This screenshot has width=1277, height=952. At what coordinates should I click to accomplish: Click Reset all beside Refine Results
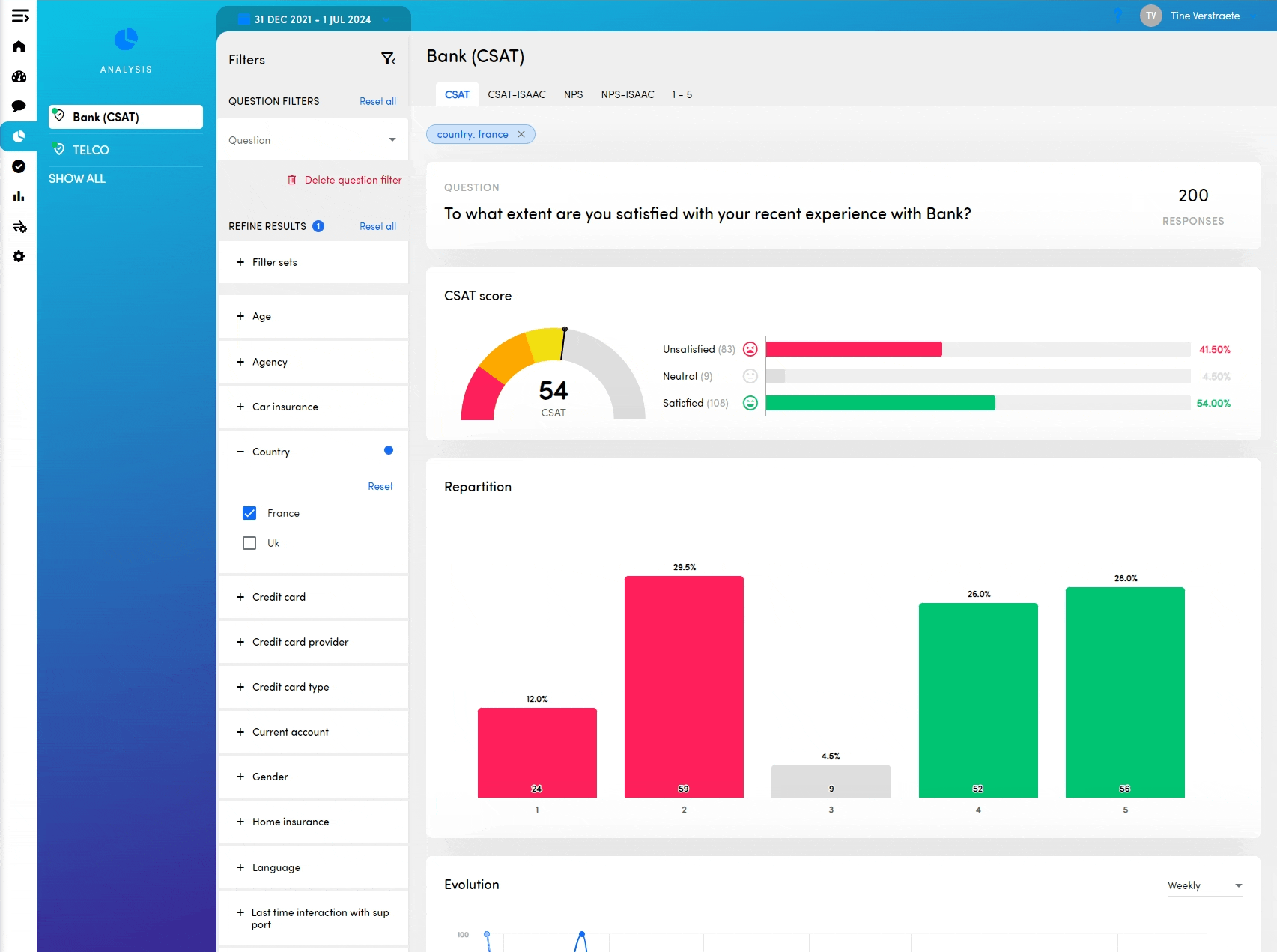pyautogui.click(x=377, y=226)
